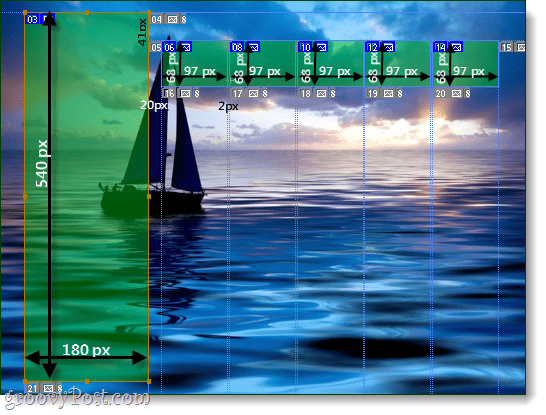Select the slice 05 number badge

(156, 47)
